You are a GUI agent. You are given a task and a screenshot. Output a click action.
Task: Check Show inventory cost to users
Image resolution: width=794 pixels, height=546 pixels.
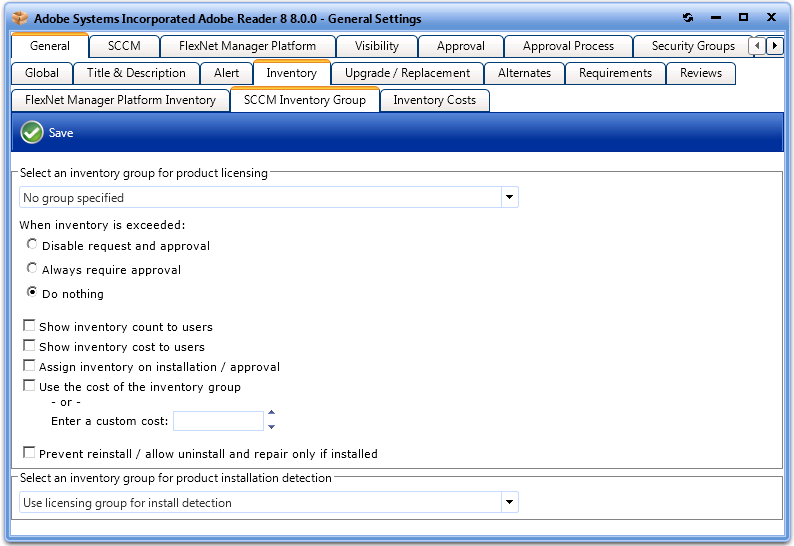click(x=29, y=346)
